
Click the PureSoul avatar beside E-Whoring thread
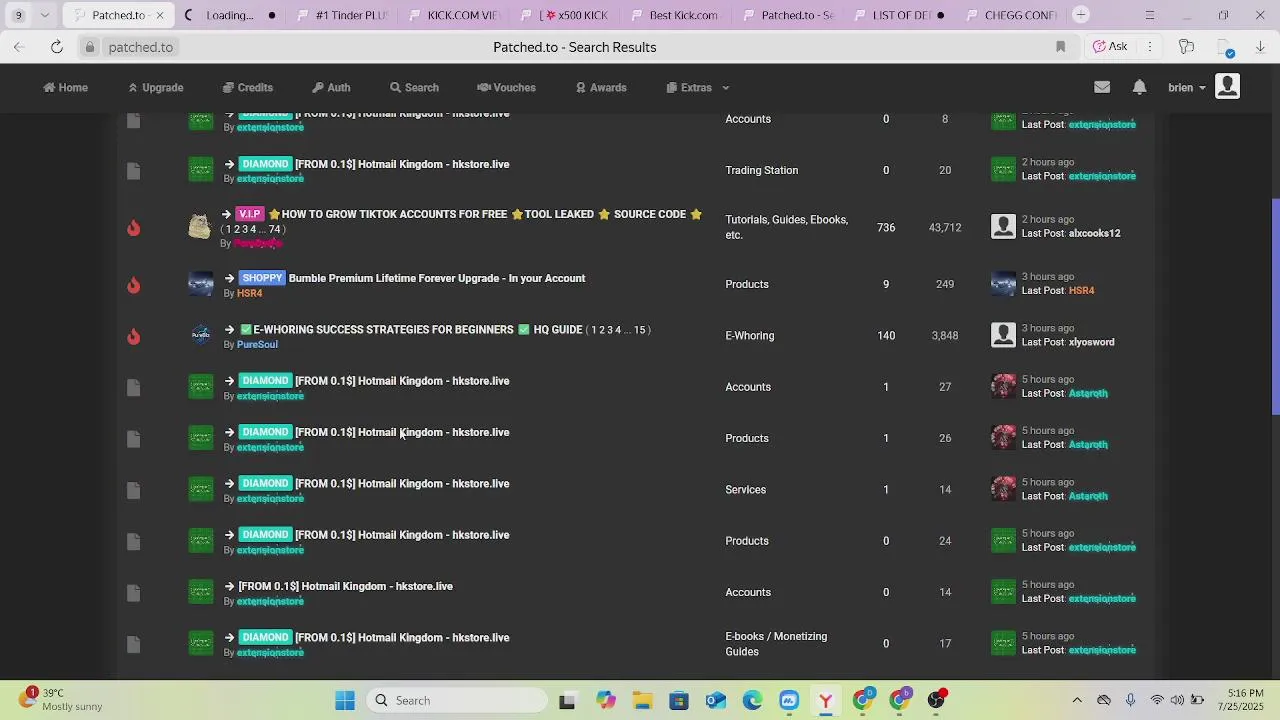(x=201, y=336)
